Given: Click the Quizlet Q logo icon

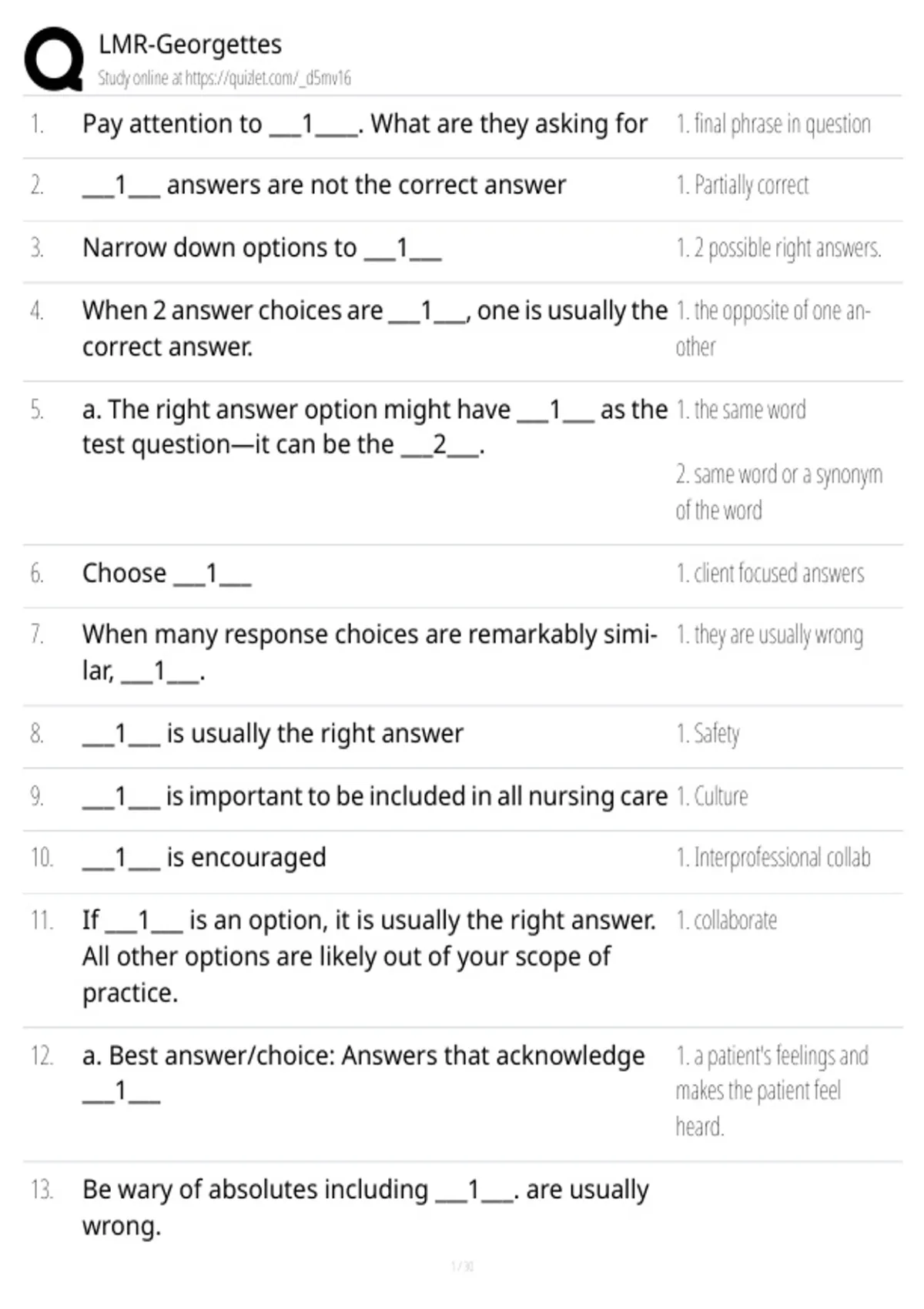Looking at the screenshot, I should pyautogui.click(x=54, y=59).
